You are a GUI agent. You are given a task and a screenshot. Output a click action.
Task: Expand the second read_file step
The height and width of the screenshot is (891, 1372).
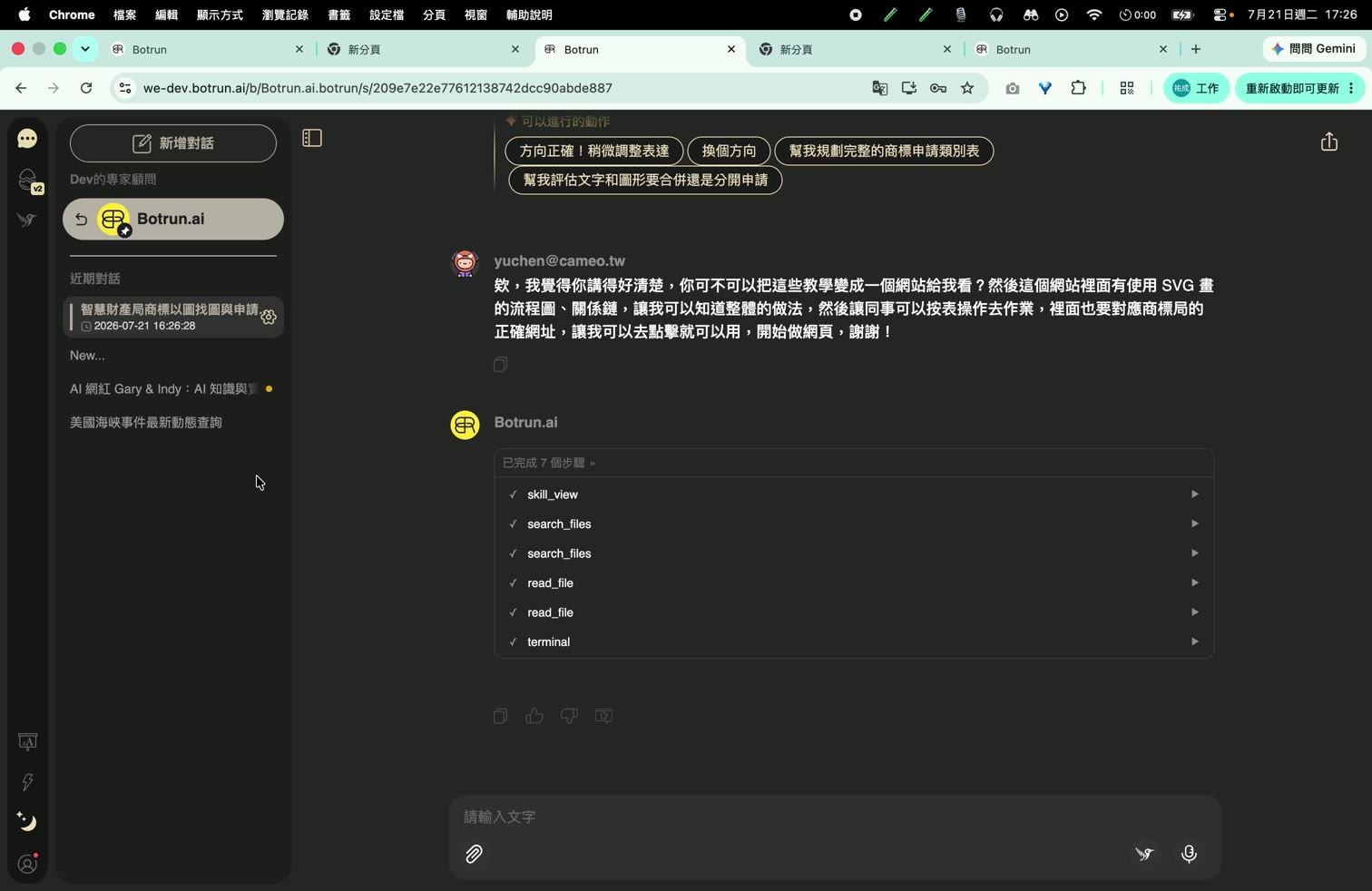pyautogui.click(x=854, y=612)
